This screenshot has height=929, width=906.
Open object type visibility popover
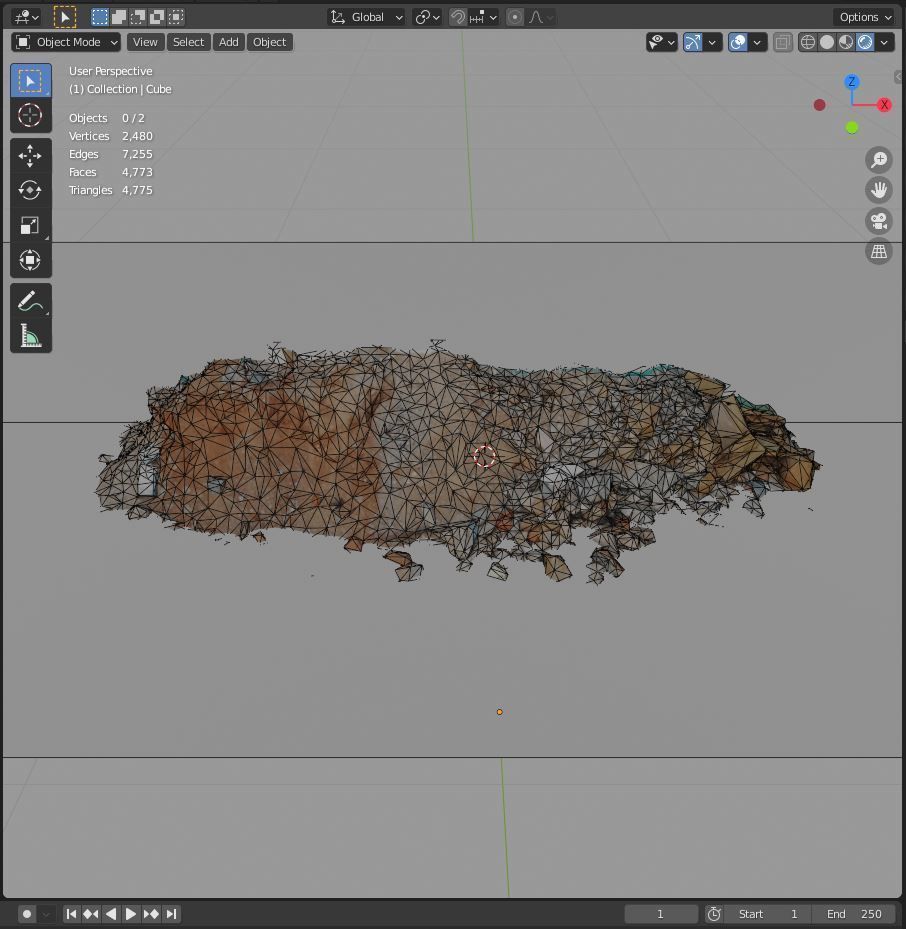point(662,42)
